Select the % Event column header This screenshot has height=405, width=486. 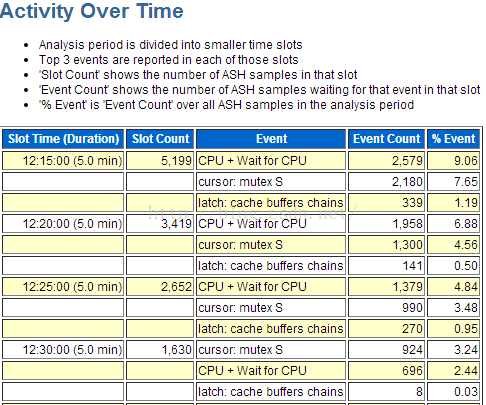click(454, 139)
